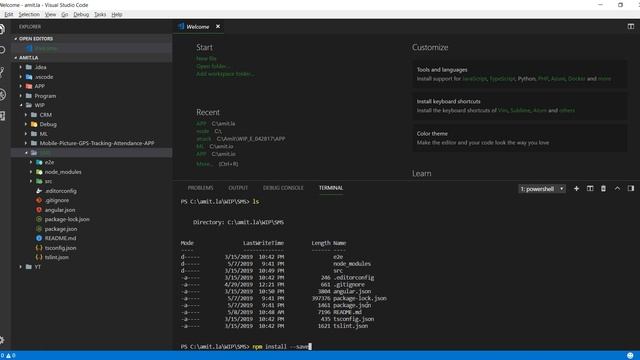The width and height of the screenshot is (640, 360).
Task: Install TypeScript support link
Action: pos(502,78)
